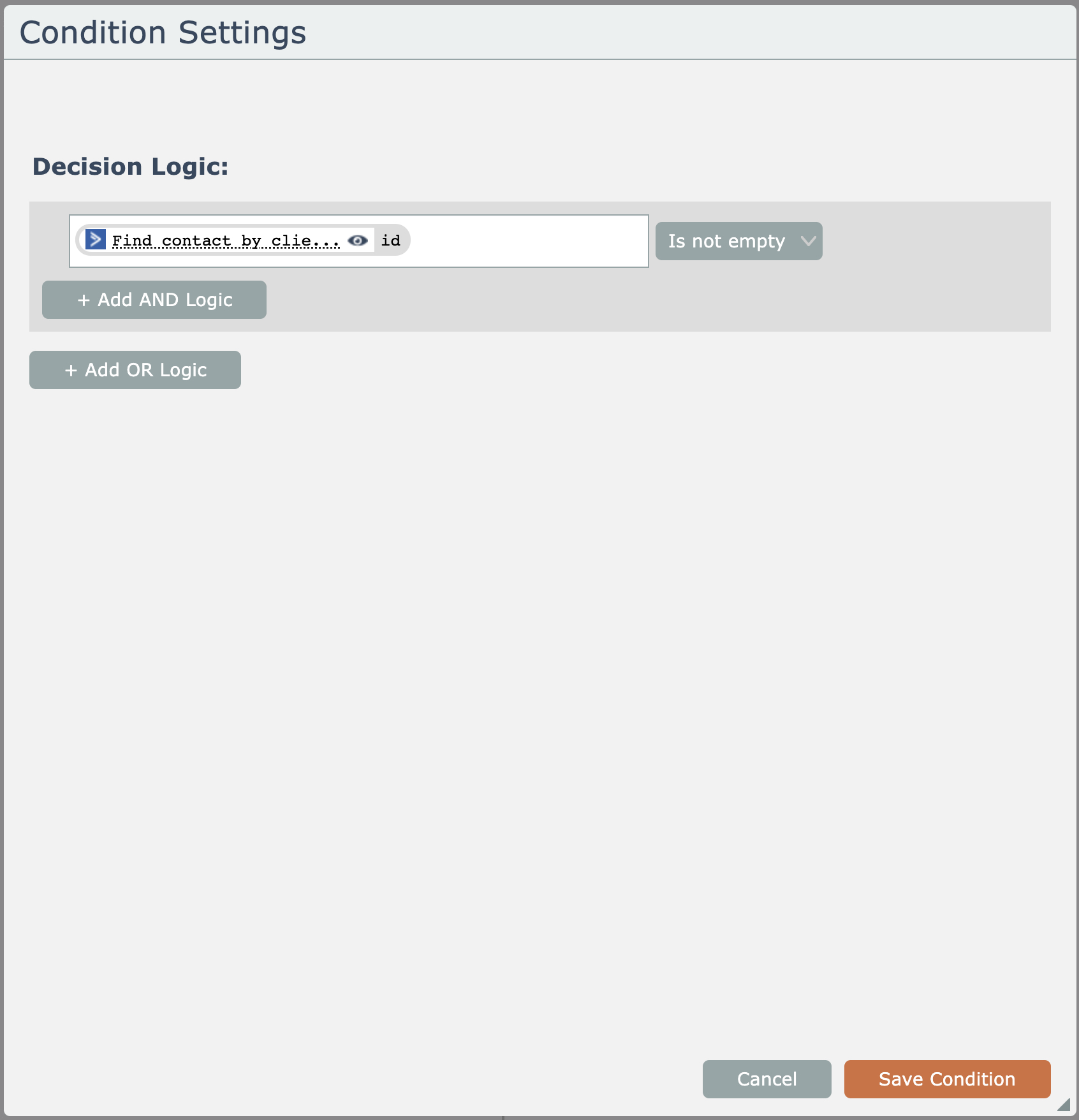Click the Decision Logic heading

[x=130, y=167]
